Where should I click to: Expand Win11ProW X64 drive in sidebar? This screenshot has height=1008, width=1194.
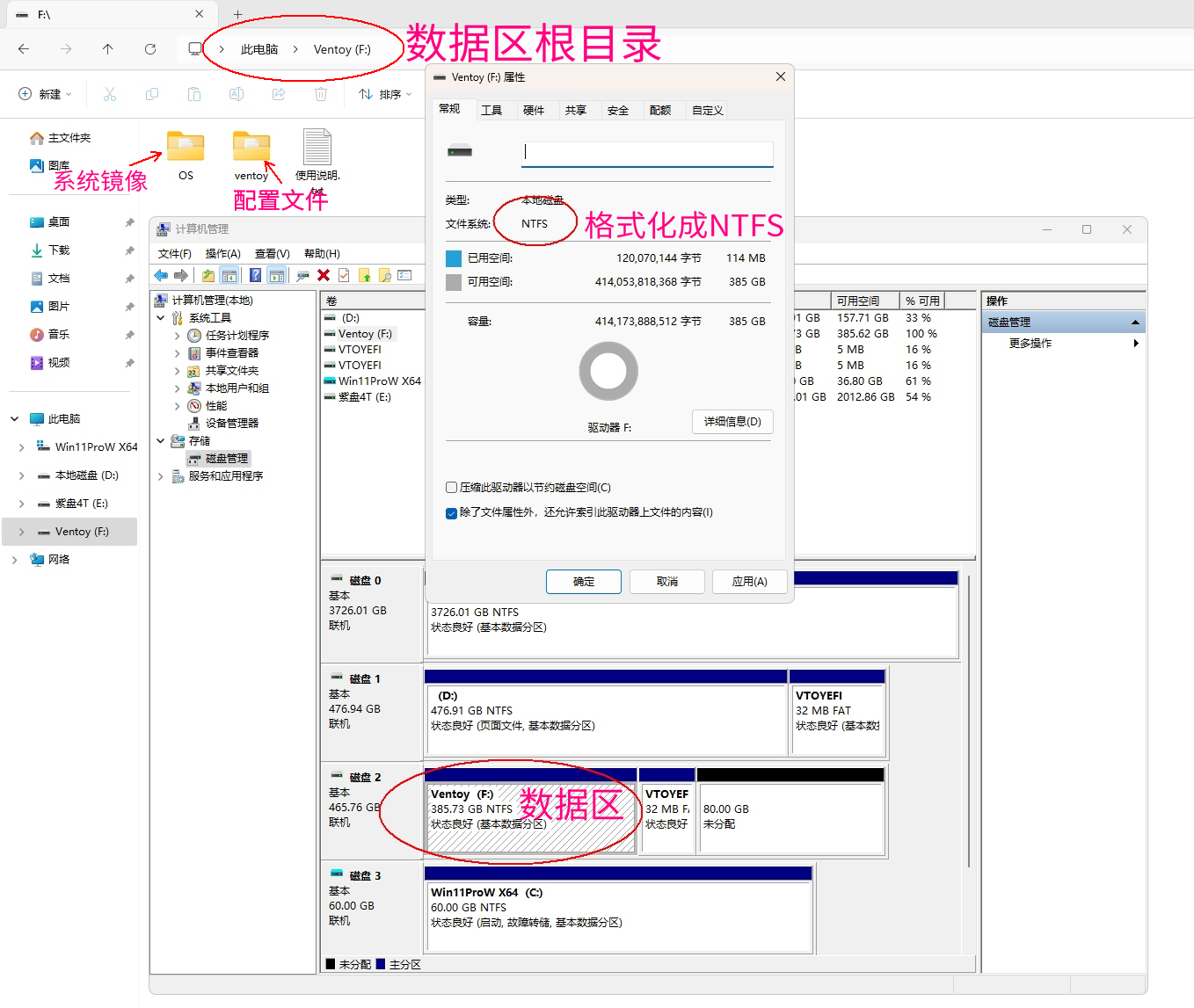[x=22, y=447]
